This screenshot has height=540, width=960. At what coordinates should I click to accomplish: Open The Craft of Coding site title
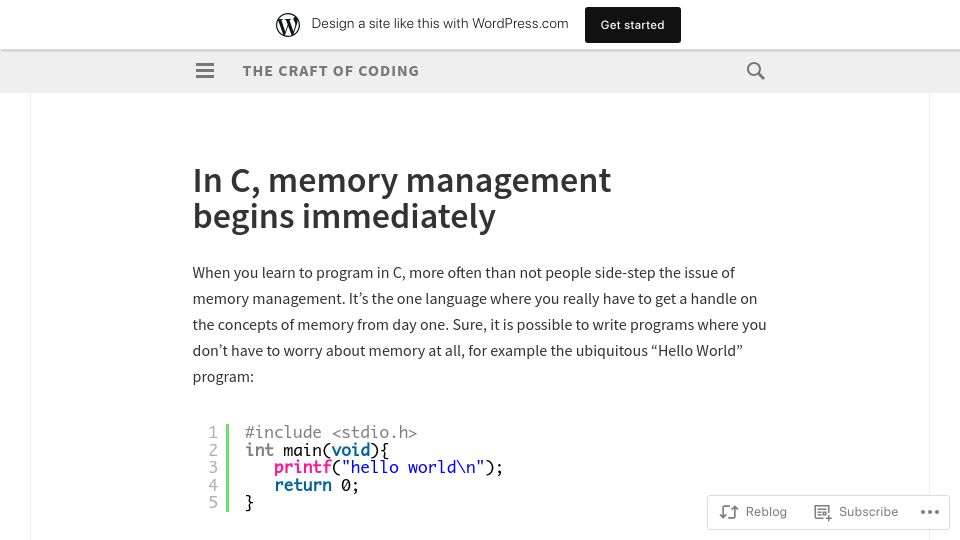(331, 71)
